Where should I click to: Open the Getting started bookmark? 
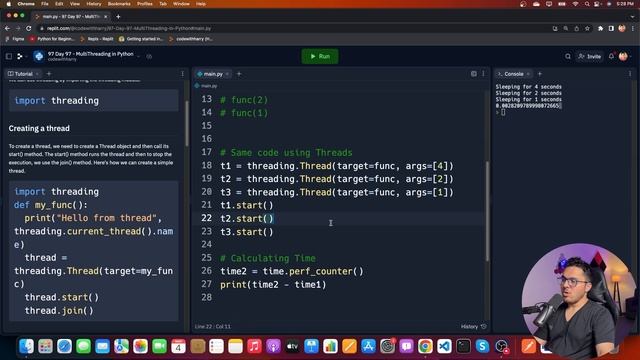coord(141,39)
